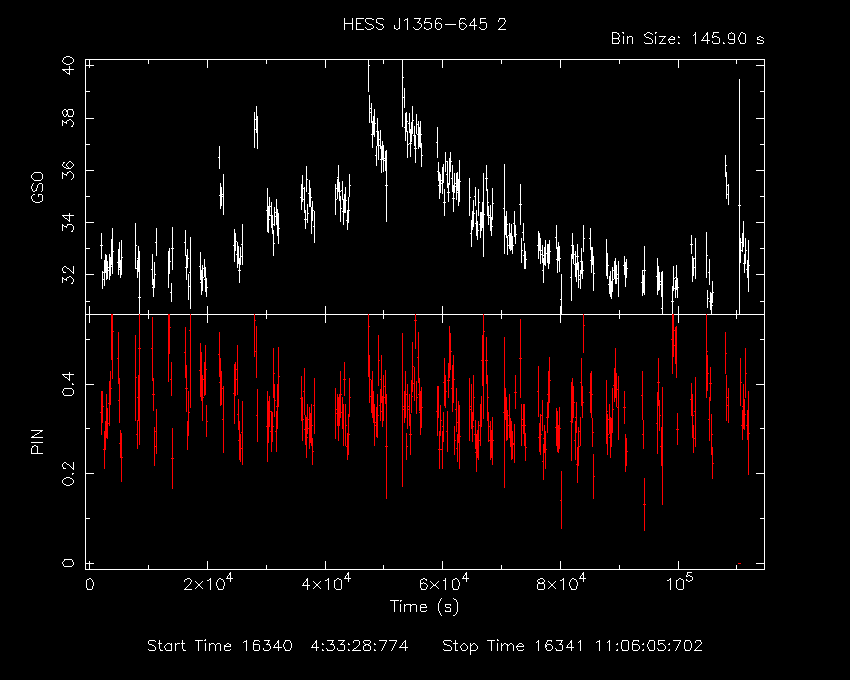
Task: Click the GSO axis tick label 40
Action: click(x=68, y=66)
